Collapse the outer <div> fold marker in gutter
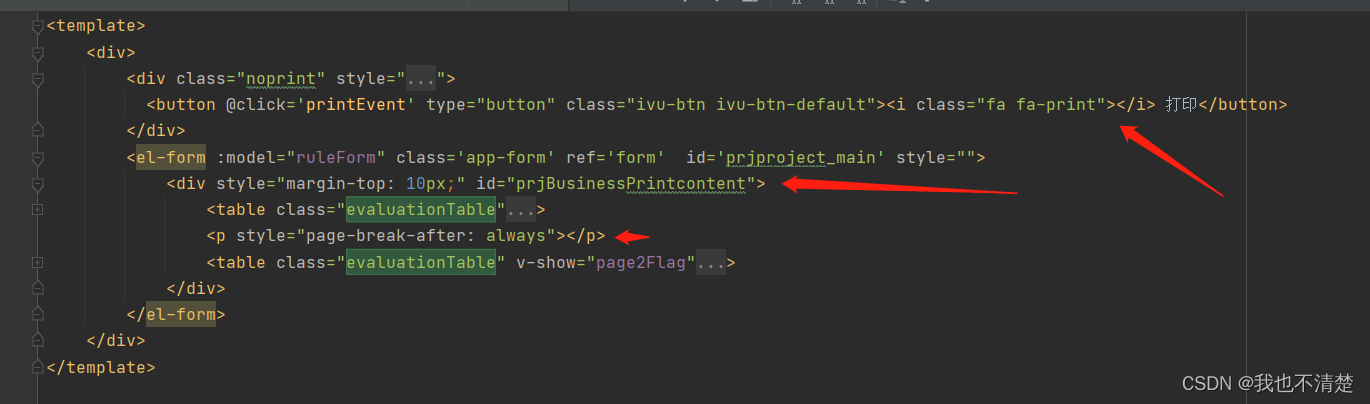1370x404 pixels. pos(38,53)
